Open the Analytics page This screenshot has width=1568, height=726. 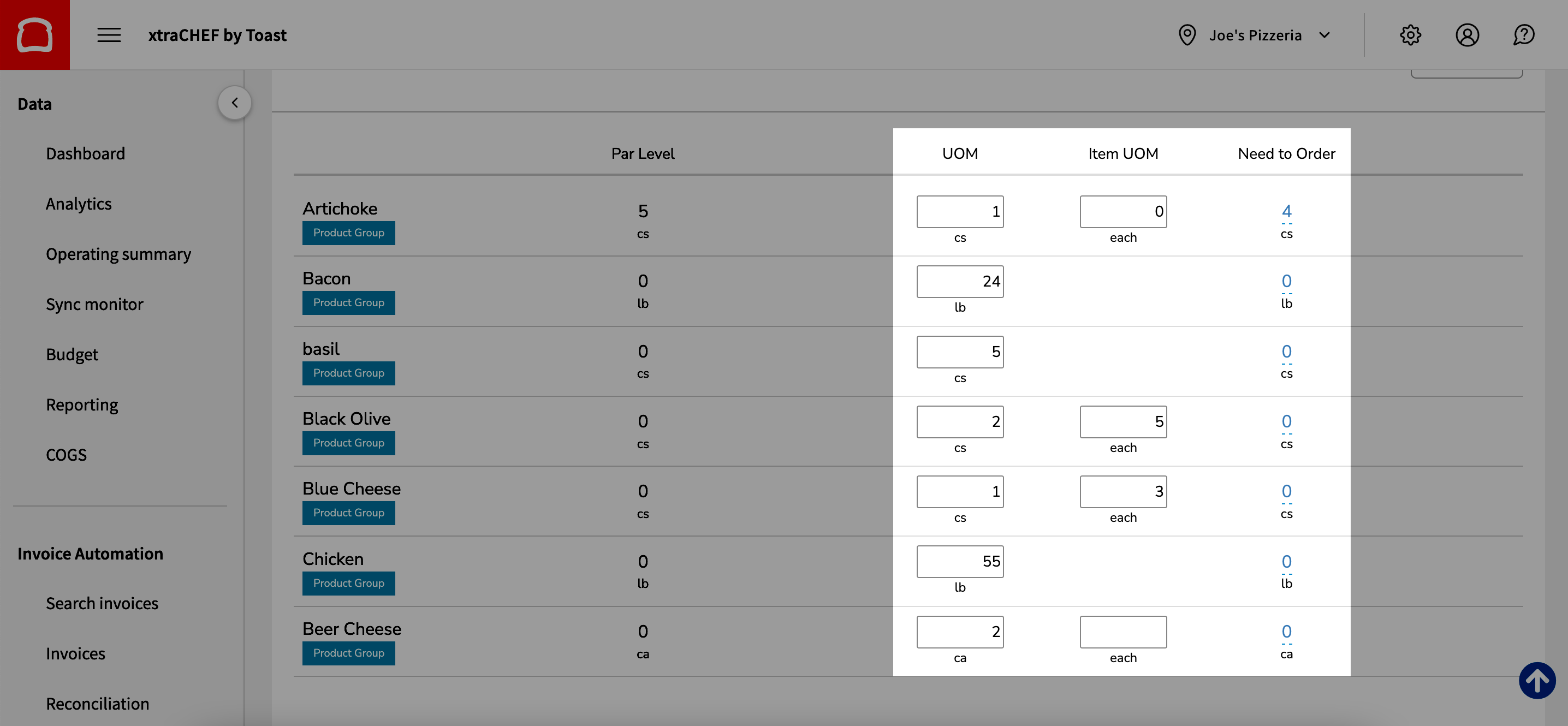click(79, 204)
